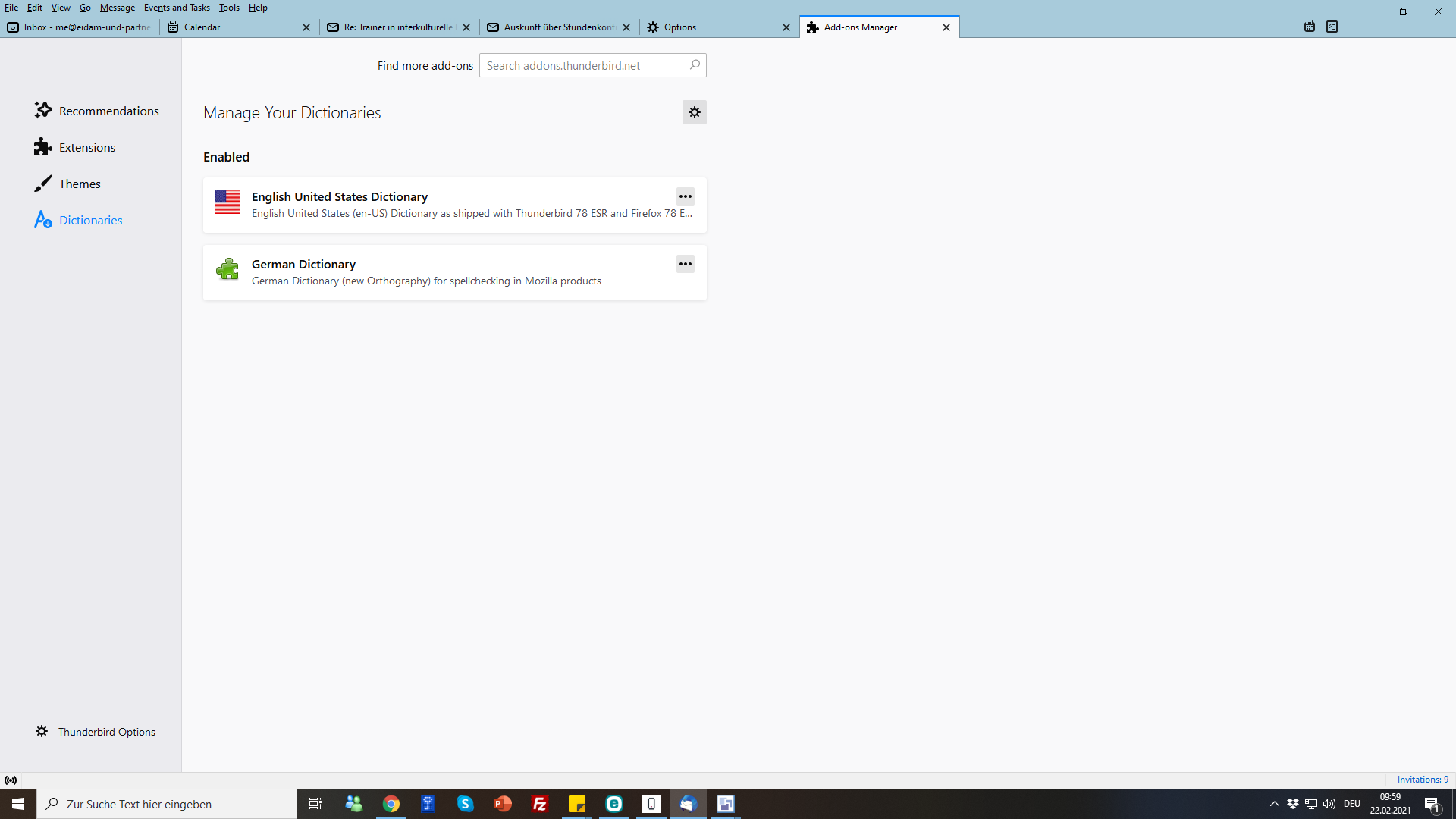Screen dimensions: 1456x819
Task: Open the teal 'e' app in the taskbar
Action: 614,804
